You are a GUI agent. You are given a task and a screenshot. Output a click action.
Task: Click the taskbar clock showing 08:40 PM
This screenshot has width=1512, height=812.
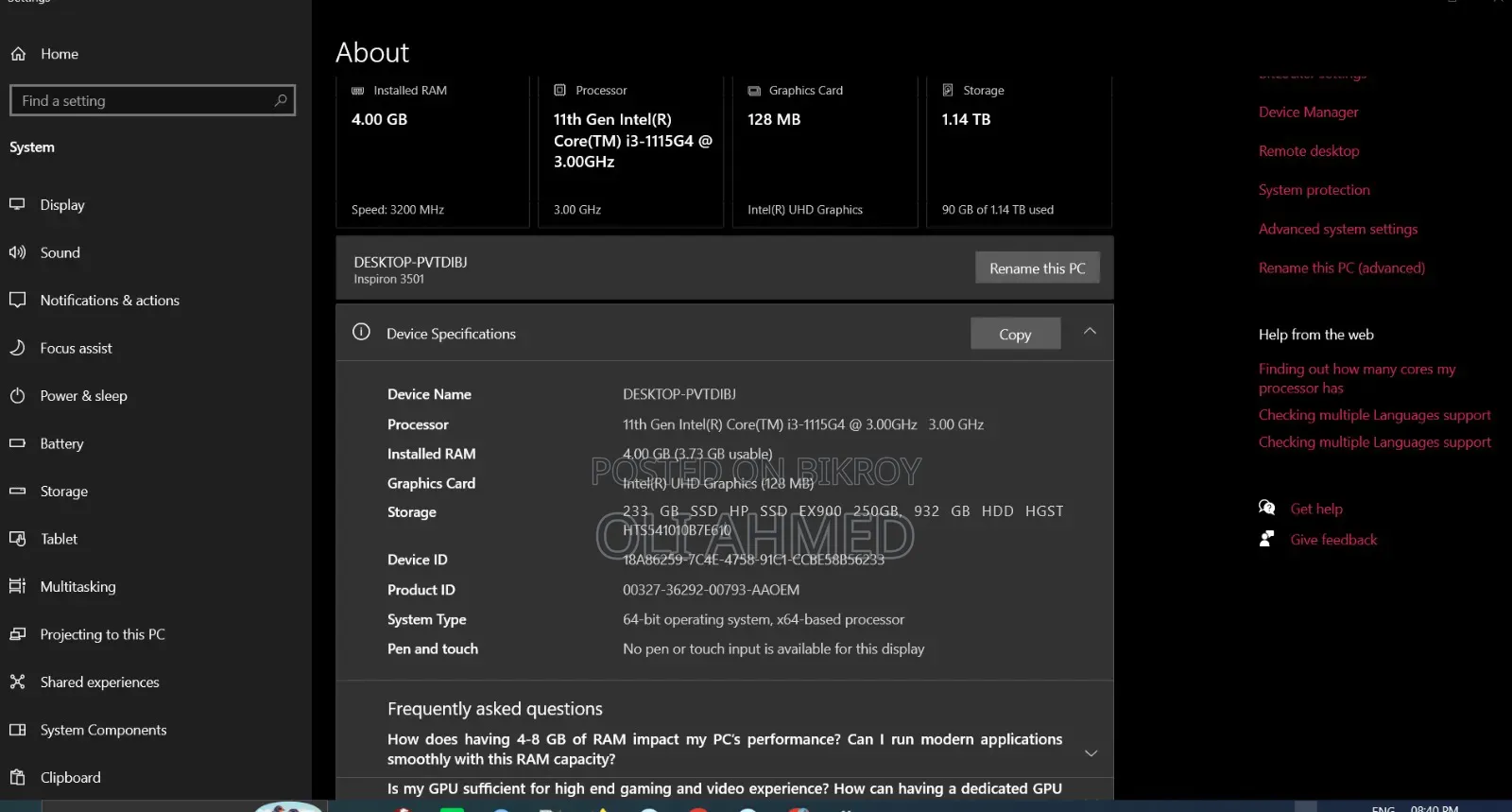pos(1434,808)
